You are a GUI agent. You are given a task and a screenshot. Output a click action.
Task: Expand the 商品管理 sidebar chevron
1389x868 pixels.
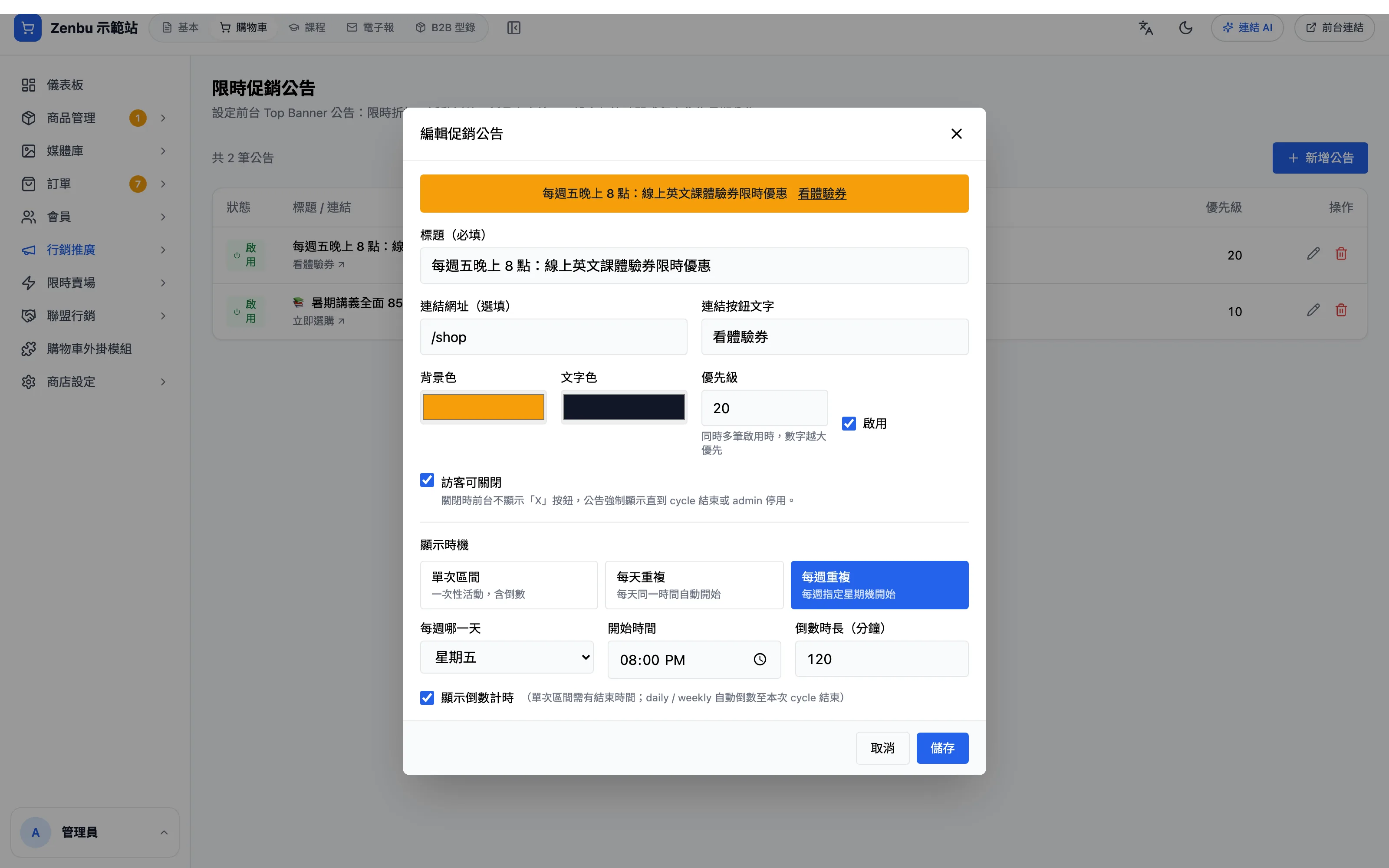point(163,118)
